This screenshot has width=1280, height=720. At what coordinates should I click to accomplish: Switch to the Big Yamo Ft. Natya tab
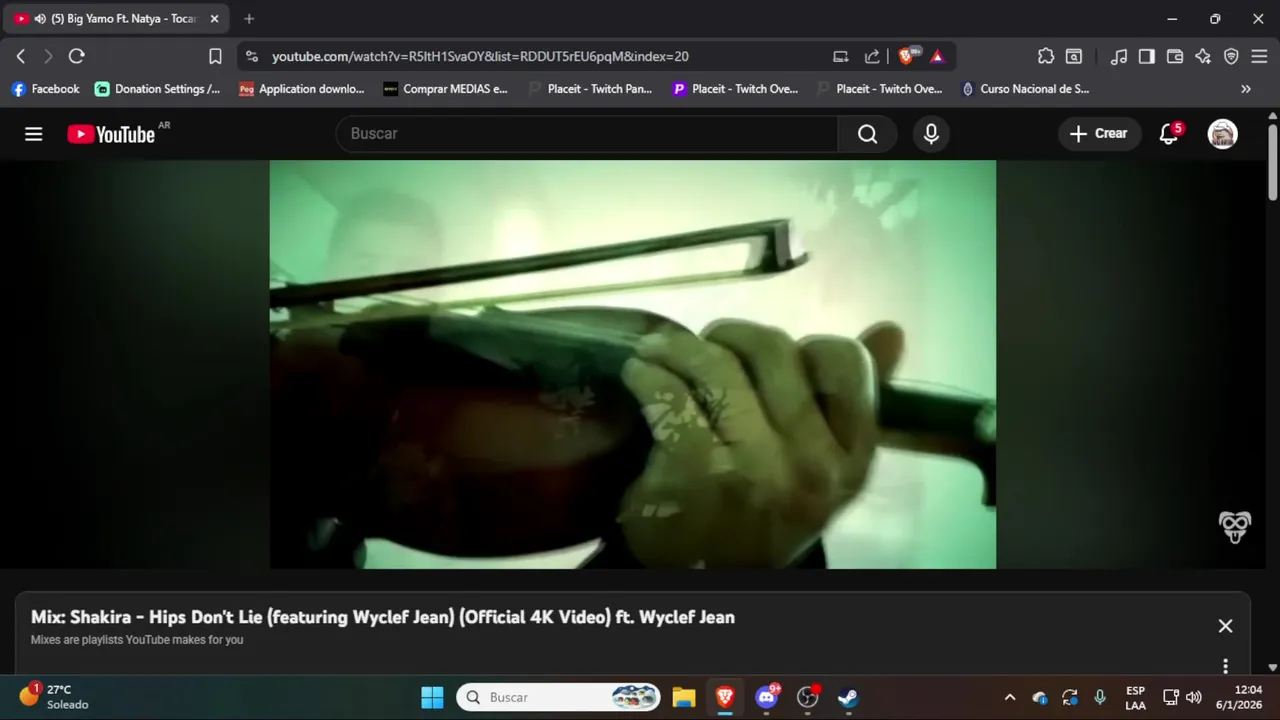click(115, 19)
